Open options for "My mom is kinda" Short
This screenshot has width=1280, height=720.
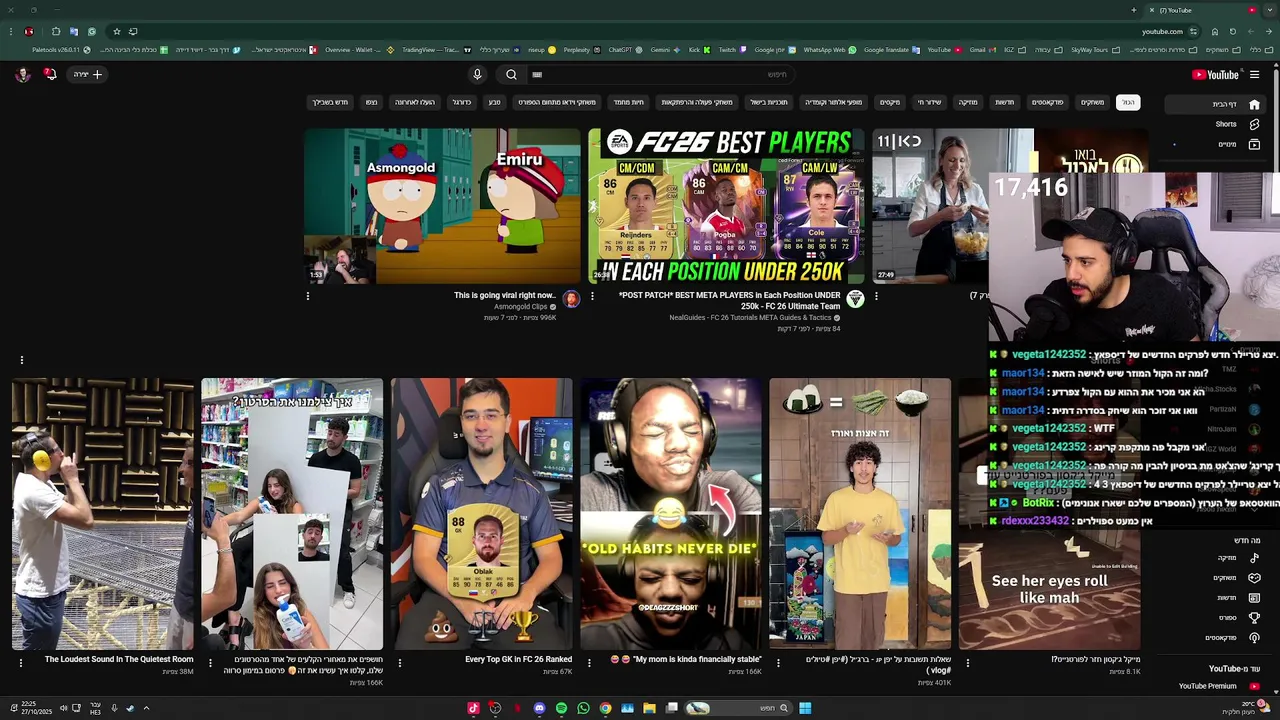pyautogui.click(x=589, y=662)
